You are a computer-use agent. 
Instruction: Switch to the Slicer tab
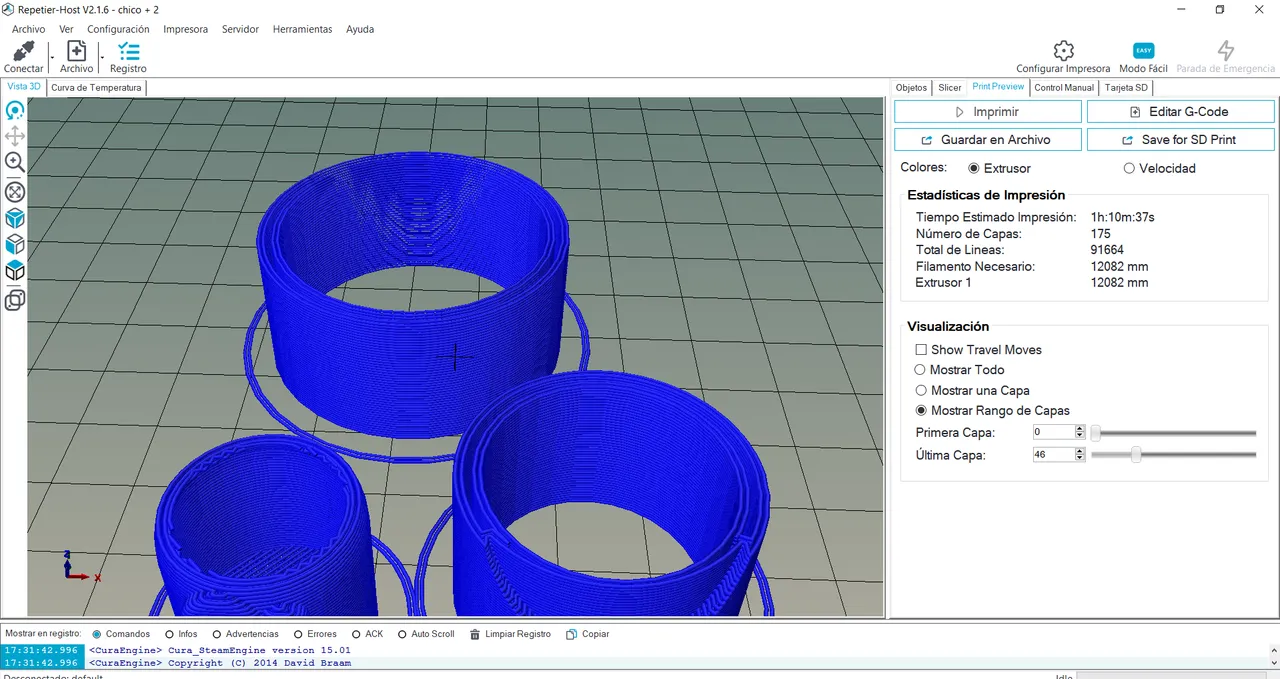click(949, 88)
